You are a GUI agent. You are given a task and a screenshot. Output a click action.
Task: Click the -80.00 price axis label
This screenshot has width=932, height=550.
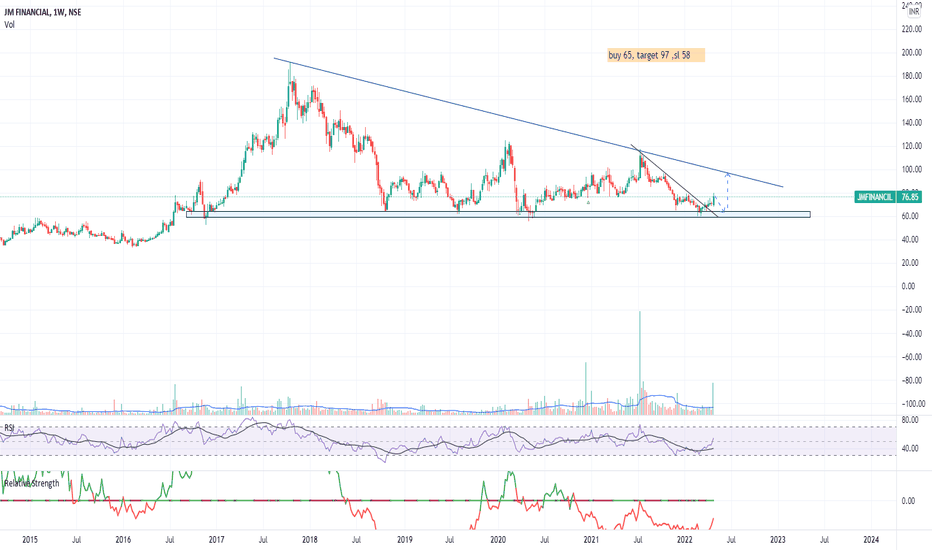pyautogui.click(x=912, y=380)
